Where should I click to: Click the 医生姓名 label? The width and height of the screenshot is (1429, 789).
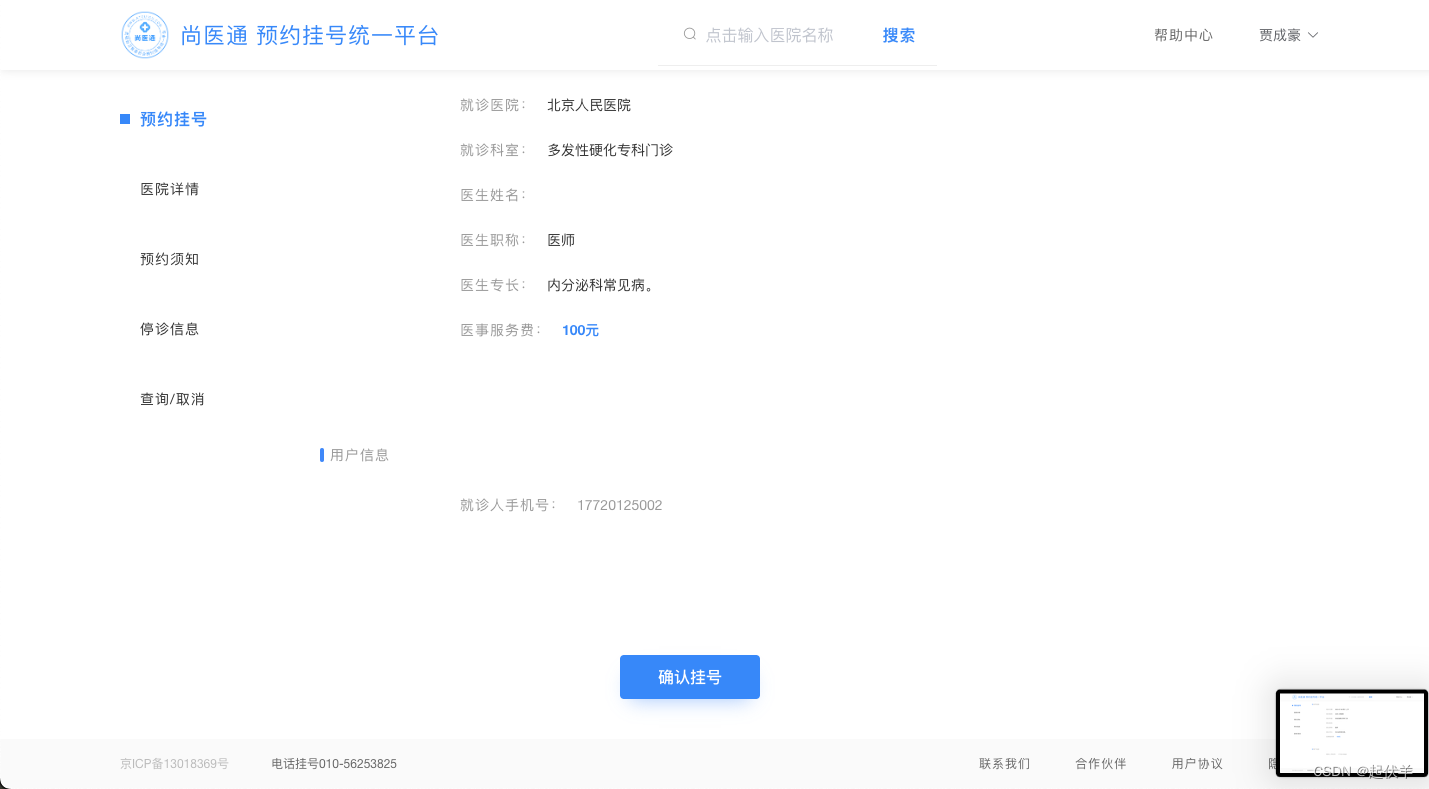point(493,195)
